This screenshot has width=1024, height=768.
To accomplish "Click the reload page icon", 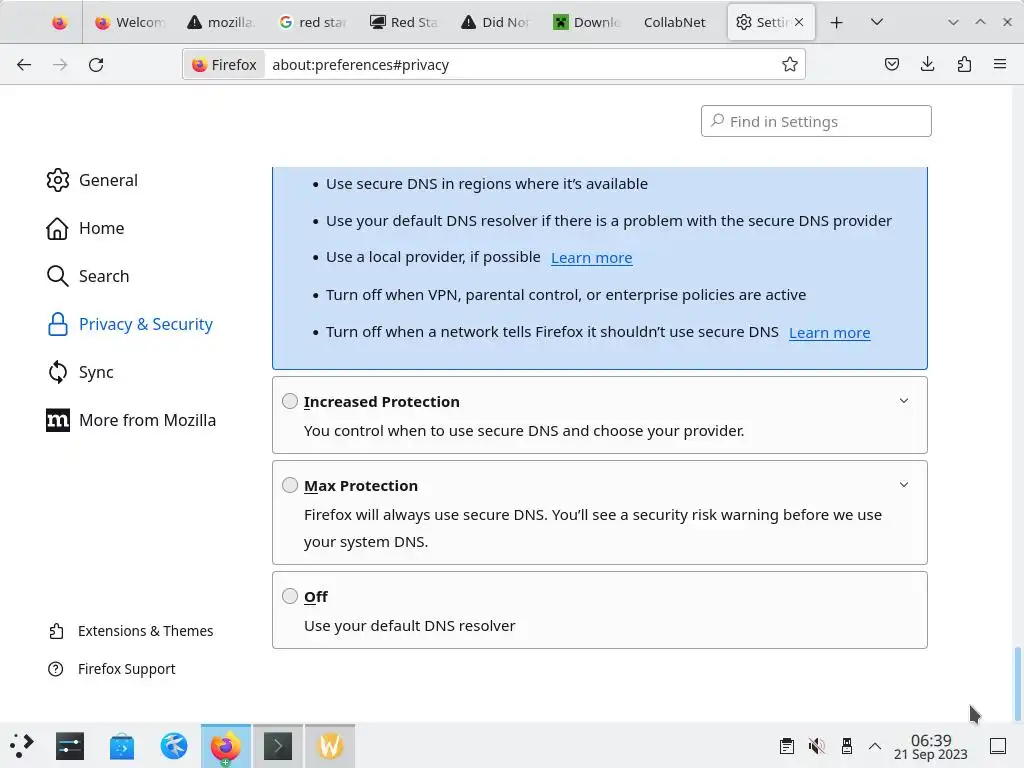I will click(96, 65).
